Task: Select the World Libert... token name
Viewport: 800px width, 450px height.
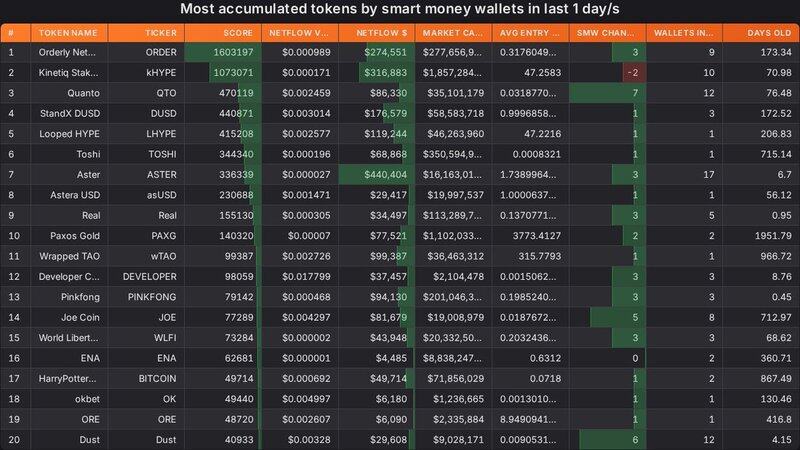Action: [68, 338]
